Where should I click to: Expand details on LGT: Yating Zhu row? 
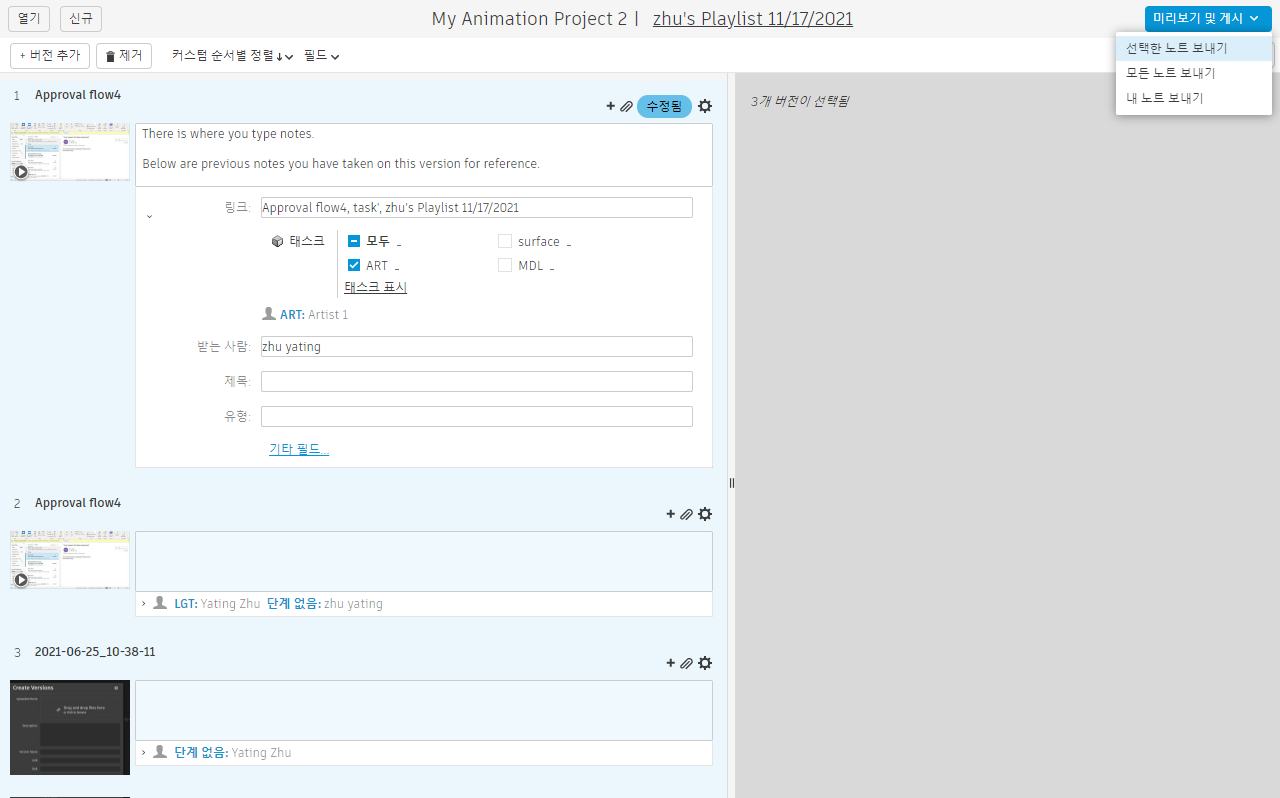pos(144,603)
